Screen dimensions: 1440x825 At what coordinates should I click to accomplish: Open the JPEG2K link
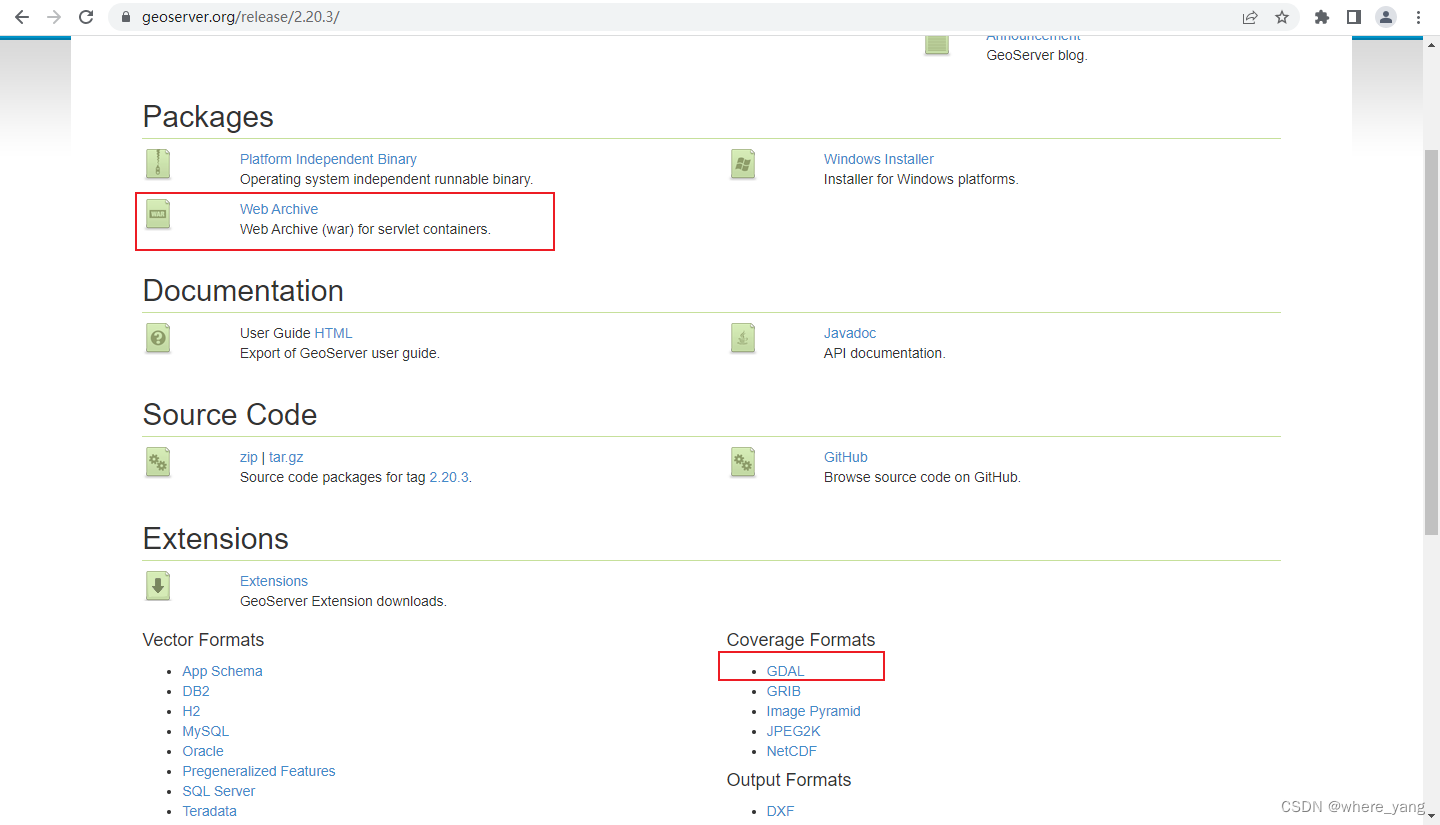[794, 731]
